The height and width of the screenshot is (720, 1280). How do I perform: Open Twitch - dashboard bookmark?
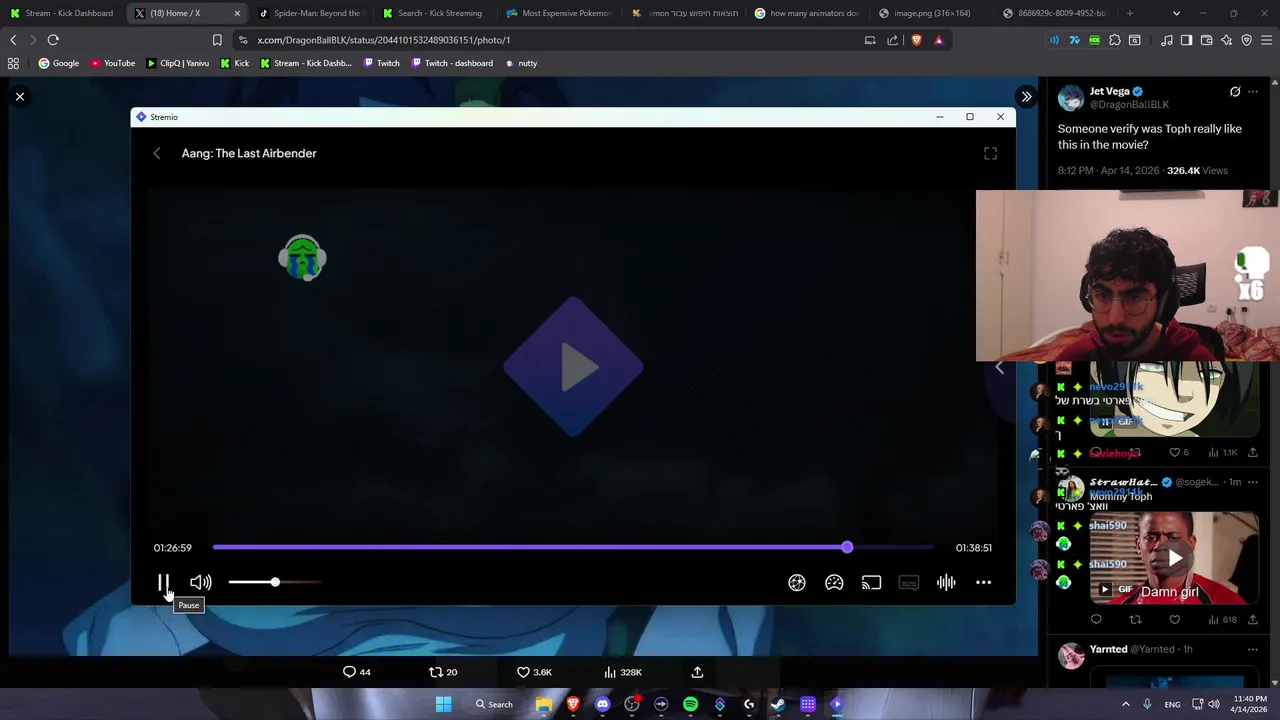pos(450,63)
